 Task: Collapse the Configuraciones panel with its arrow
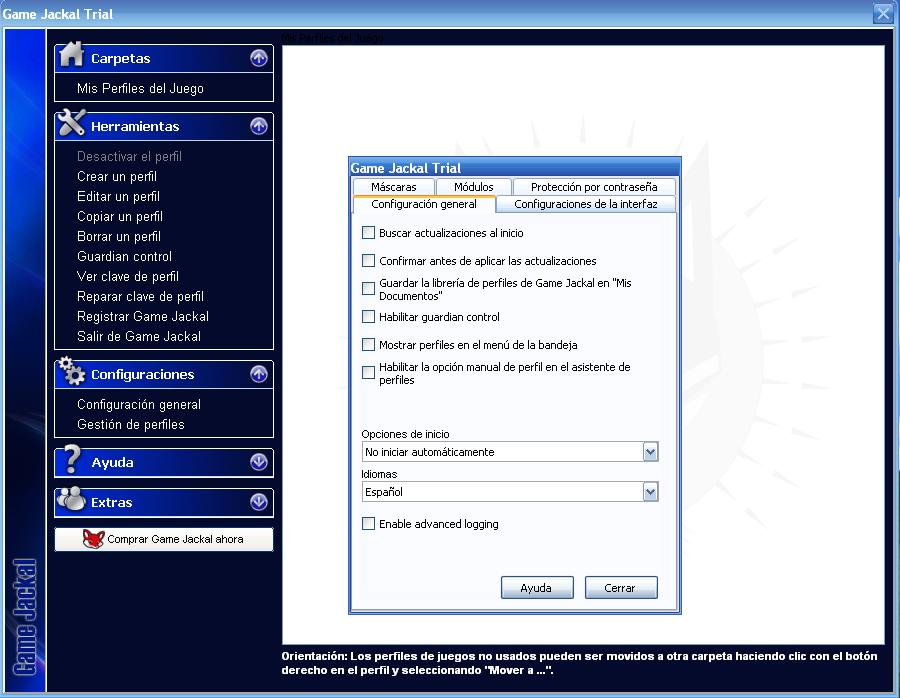[259, 374]
